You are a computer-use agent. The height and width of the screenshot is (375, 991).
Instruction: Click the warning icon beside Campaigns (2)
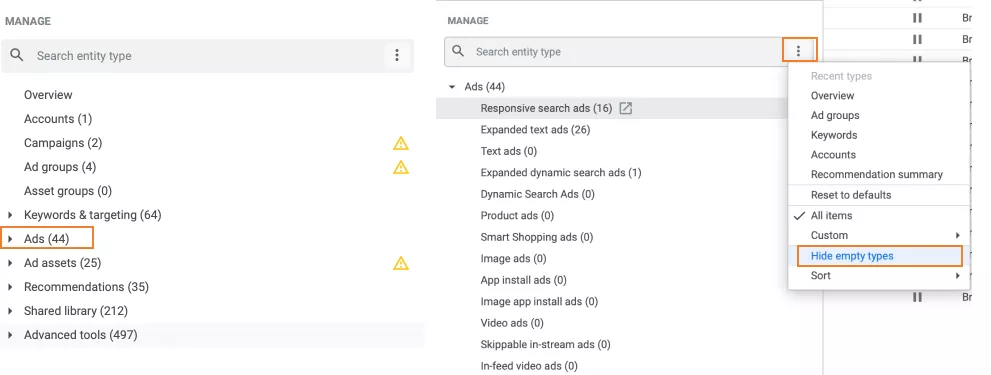tap(401, 144)
